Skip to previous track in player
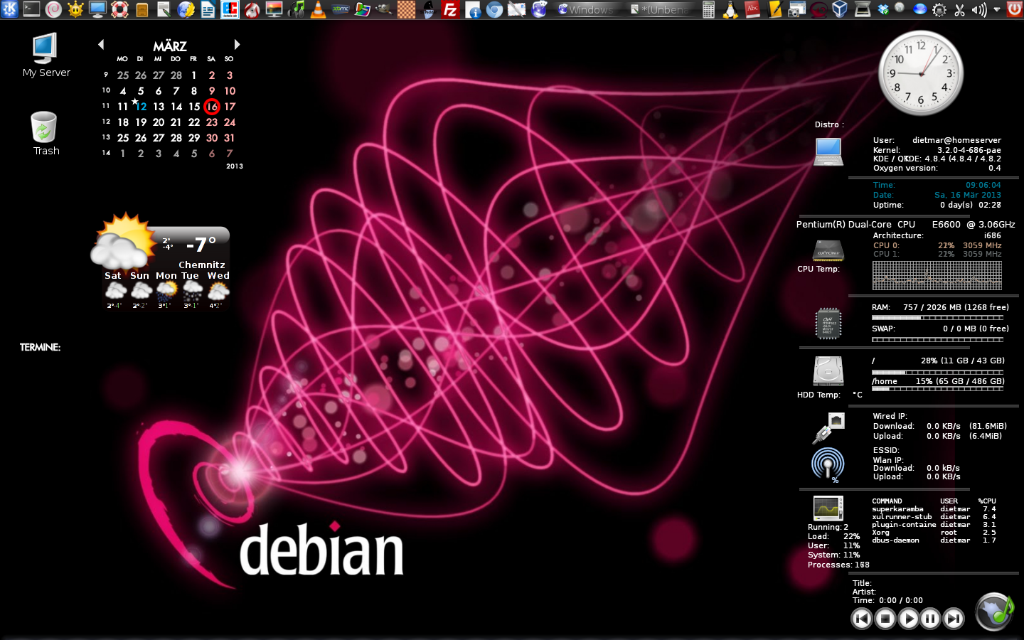 (861, 618)
